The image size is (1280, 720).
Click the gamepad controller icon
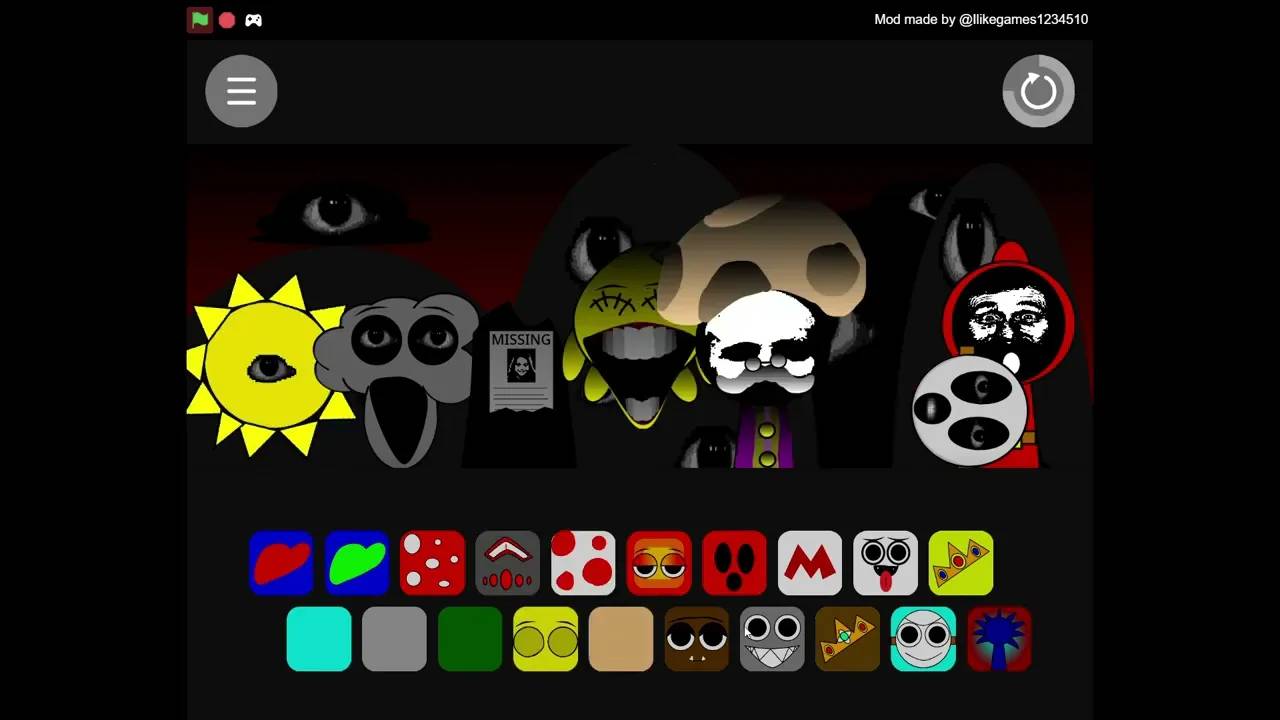[x=254, y=20]
